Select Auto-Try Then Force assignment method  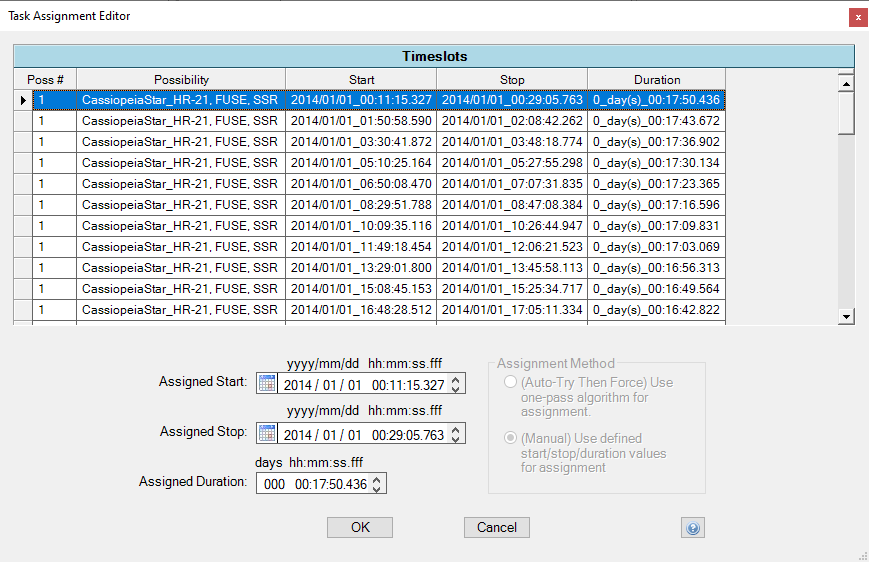pos(511,383)
